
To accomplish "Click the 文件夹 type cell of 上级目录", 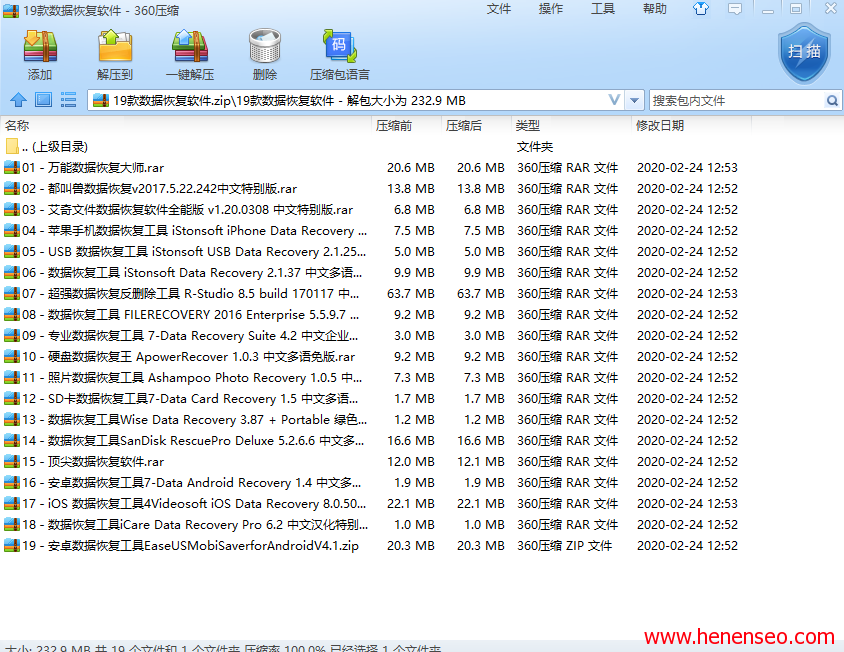I will (x=534, y=146).
